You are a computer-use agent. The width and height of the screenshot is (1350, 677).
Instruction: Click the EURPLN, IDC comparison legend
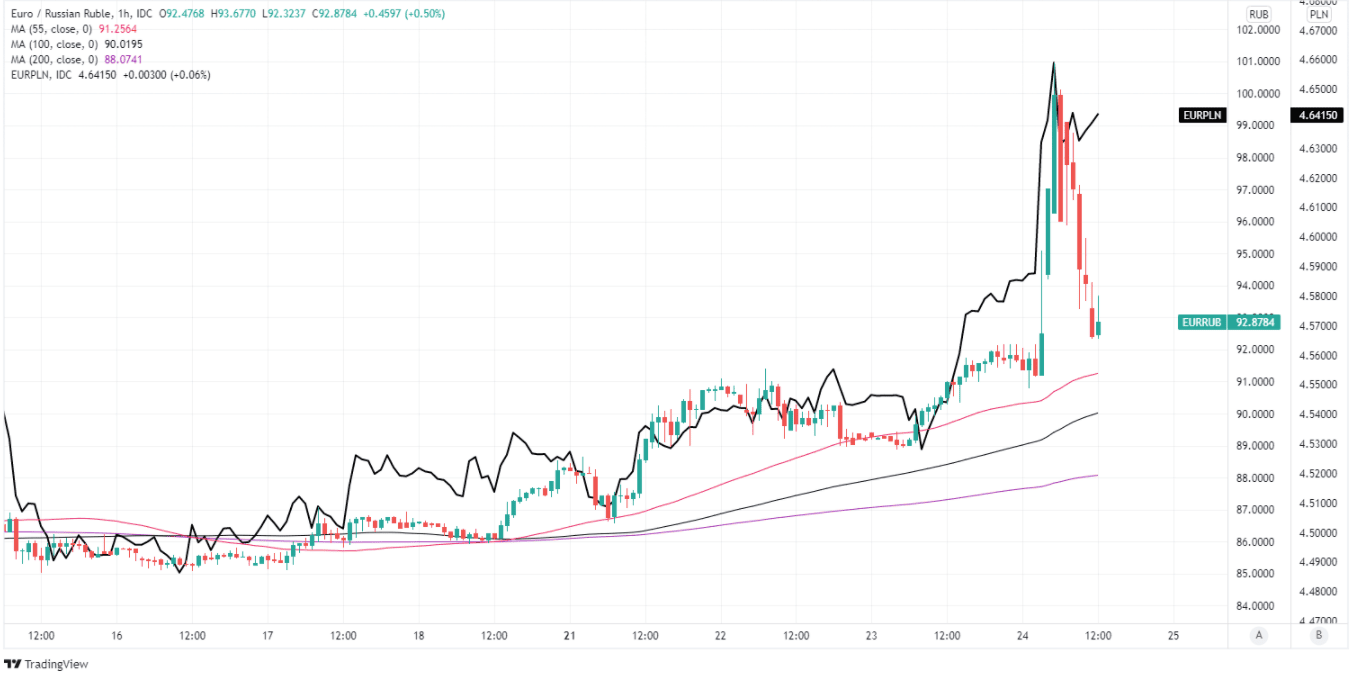[41, 75]
